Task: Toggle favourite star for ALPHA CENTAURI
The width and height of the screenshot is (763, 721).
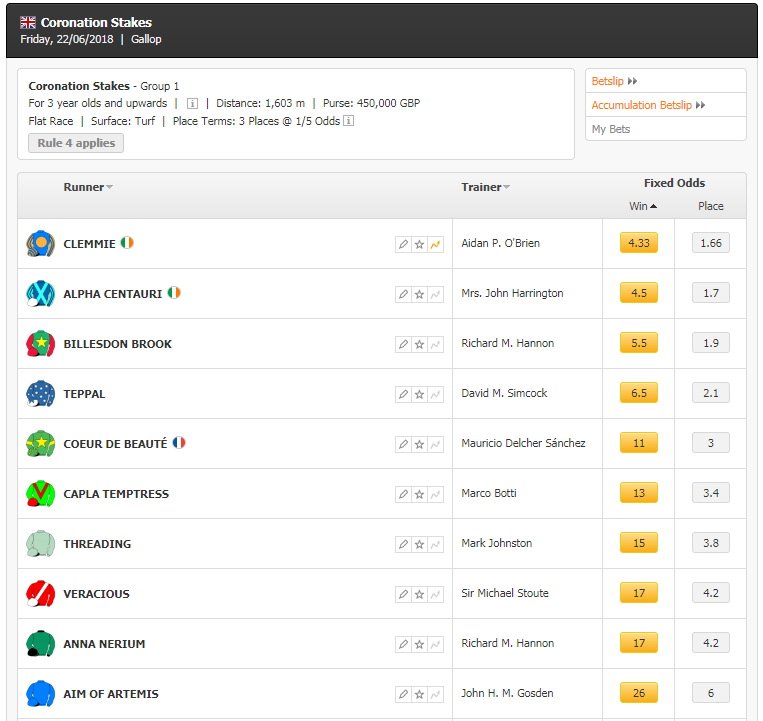Action: [x=419, y=294]
